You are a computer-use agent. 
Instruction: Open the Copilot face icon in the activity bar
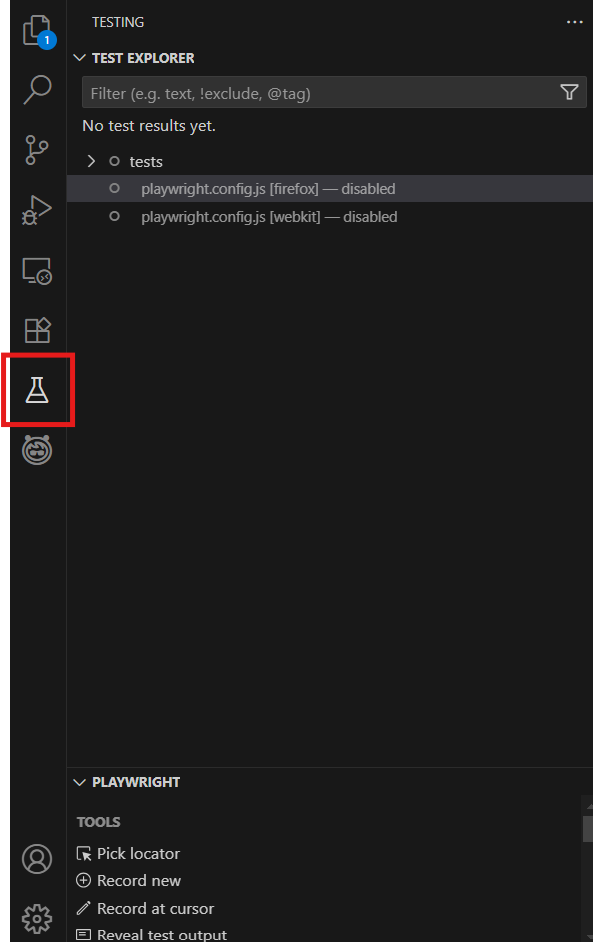coord(37,450)
